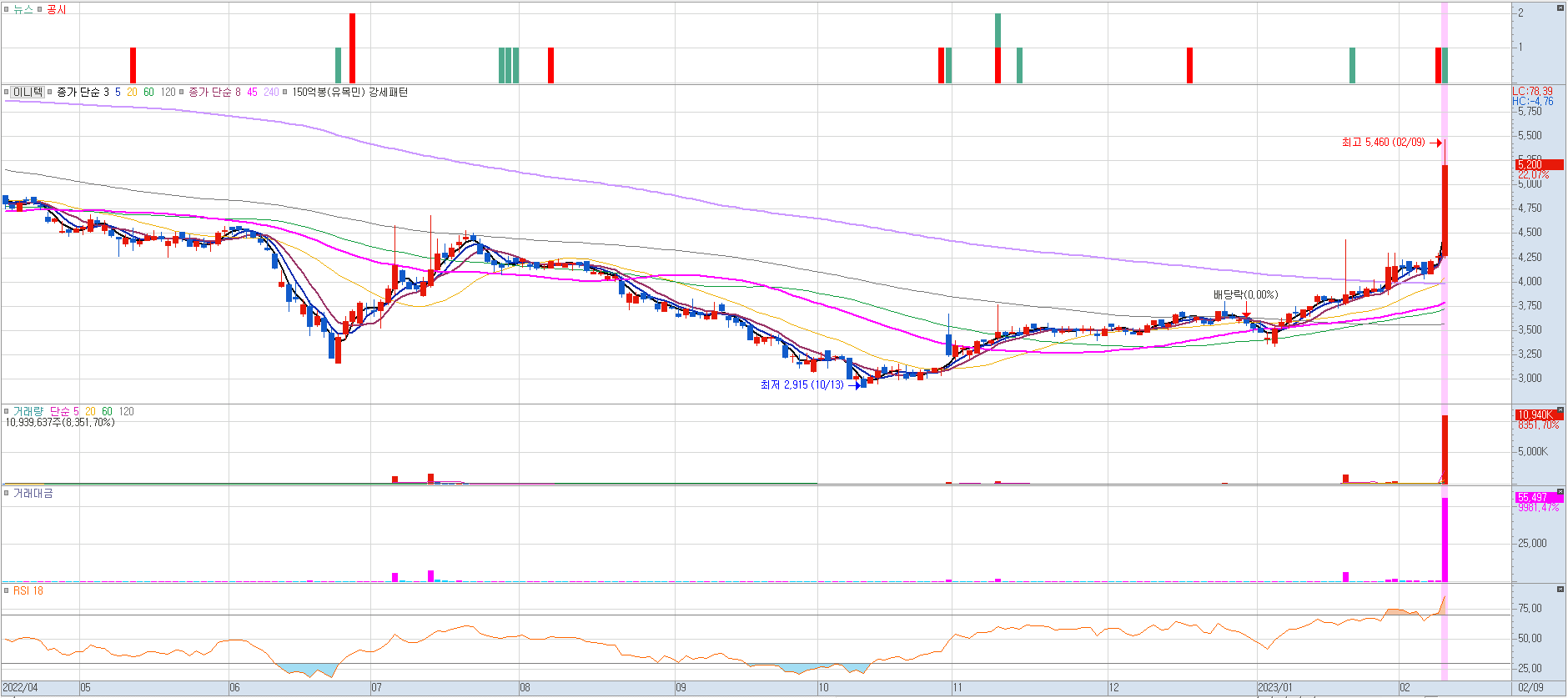Toggle the square marker before 이니텍
This screenshot has width=1568, height=698.
point(7,92)
